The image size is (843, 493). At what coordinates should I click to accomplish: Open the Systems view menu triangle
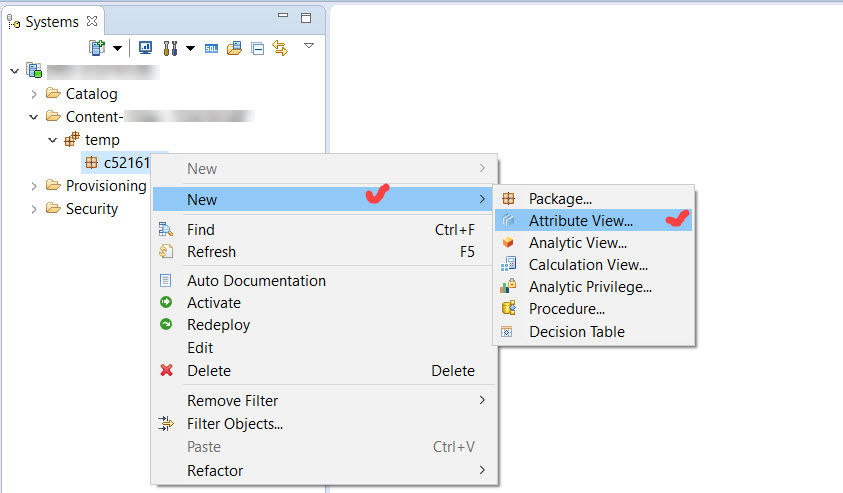click(x=308, y=45)
